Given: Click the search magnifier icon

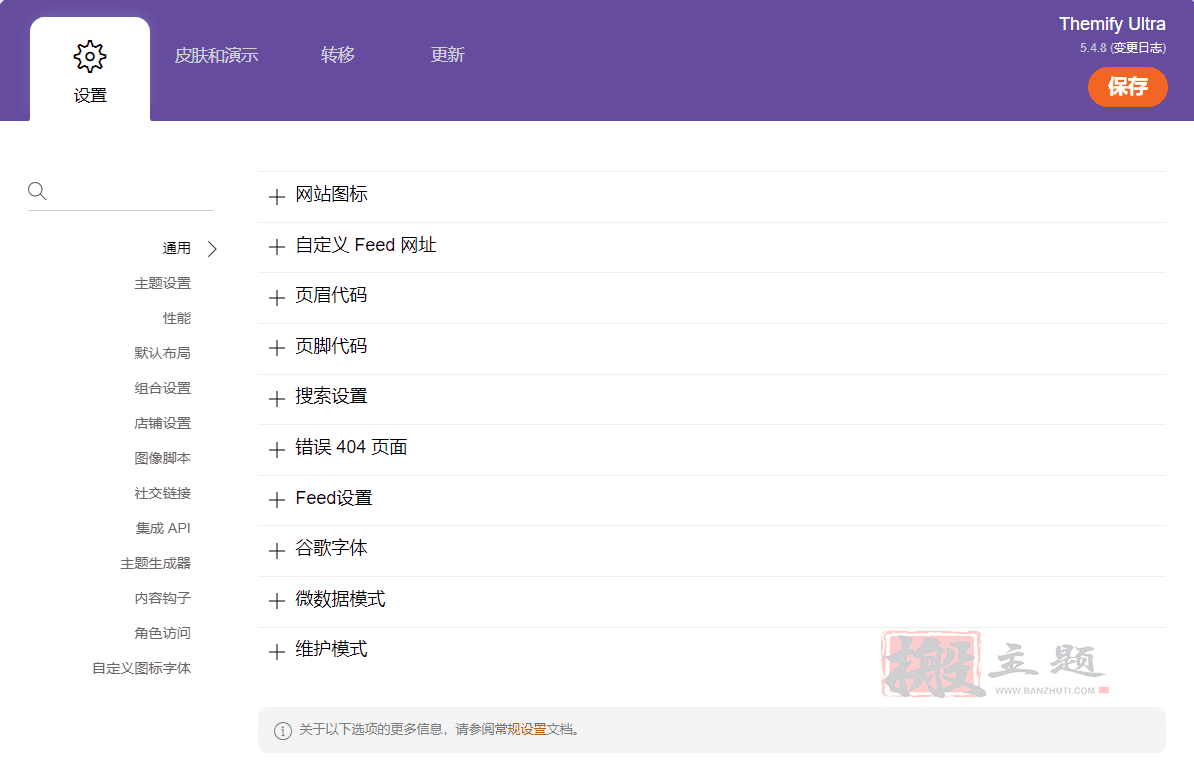Looking at the screenshot, I should pos(37,190).
